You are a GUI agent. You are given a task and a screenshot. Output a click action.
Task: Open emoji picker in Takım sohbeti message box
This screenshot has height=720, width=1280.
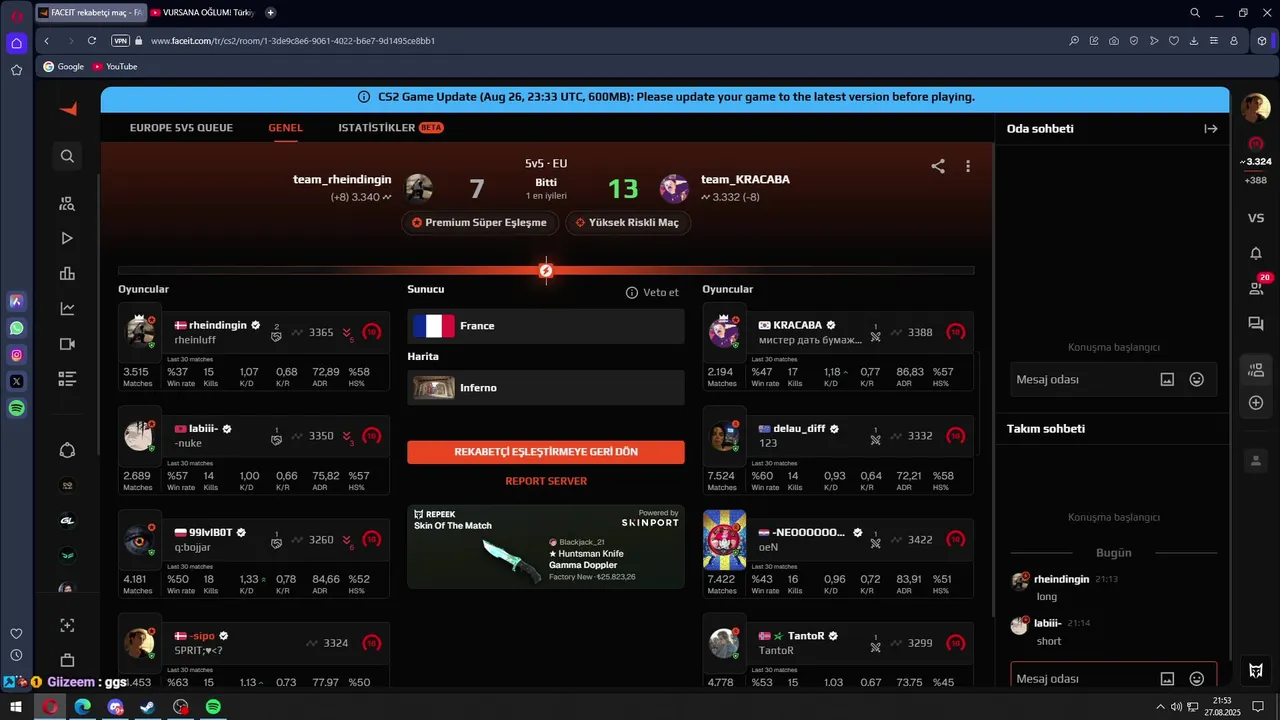[x=1196, y=679]
